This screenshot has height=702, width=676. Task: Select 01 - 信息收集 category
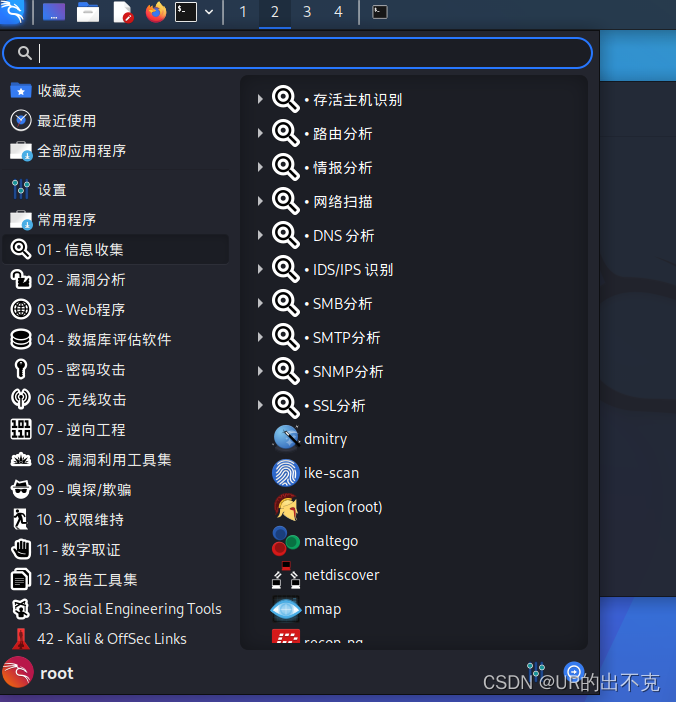116,249
